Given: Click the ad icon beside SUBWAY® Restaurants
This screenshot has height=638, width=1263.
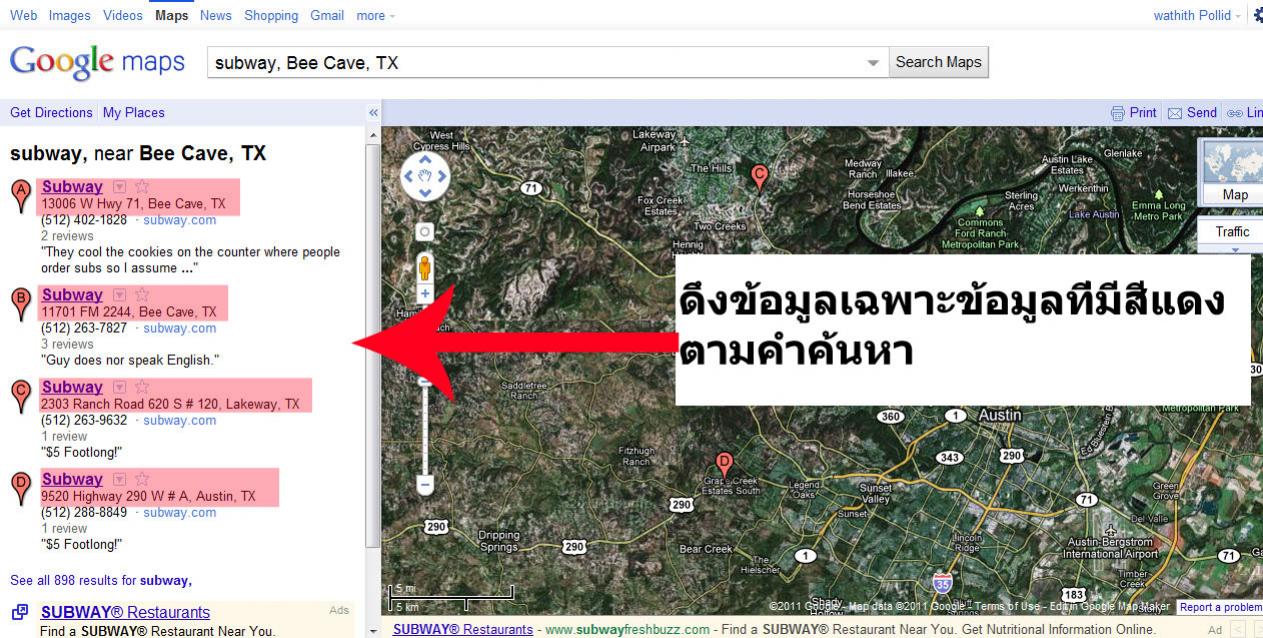Looking at the screenshot, I should click(x=19, y=613).
